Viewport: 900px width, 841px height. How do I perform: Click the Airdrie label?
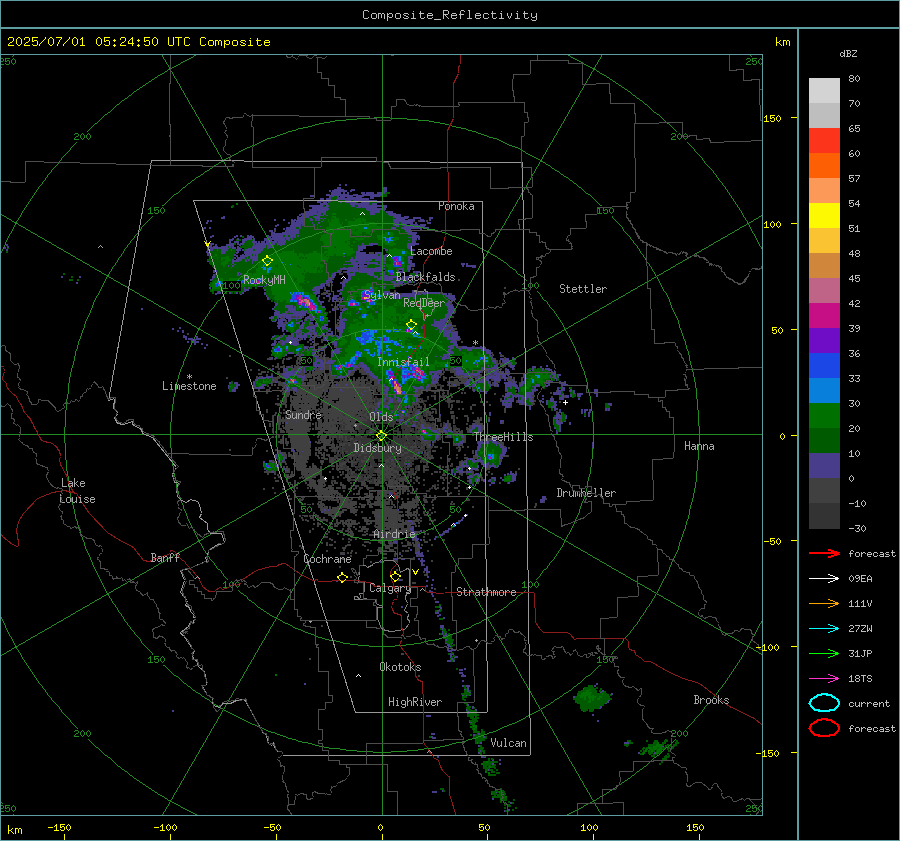click(x=394, y=534)
